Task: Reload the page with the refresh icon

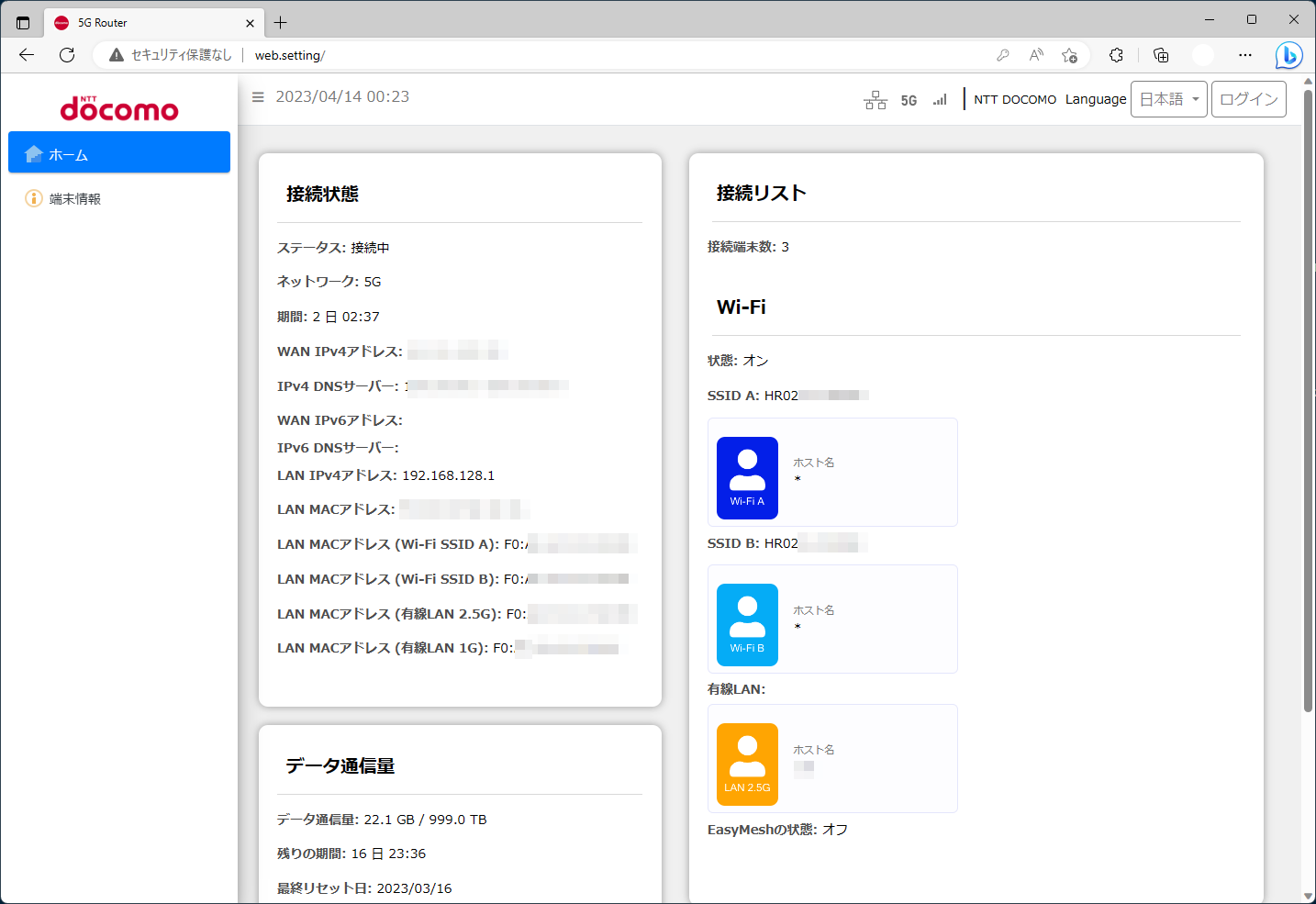Action: (x=67, y=55)
